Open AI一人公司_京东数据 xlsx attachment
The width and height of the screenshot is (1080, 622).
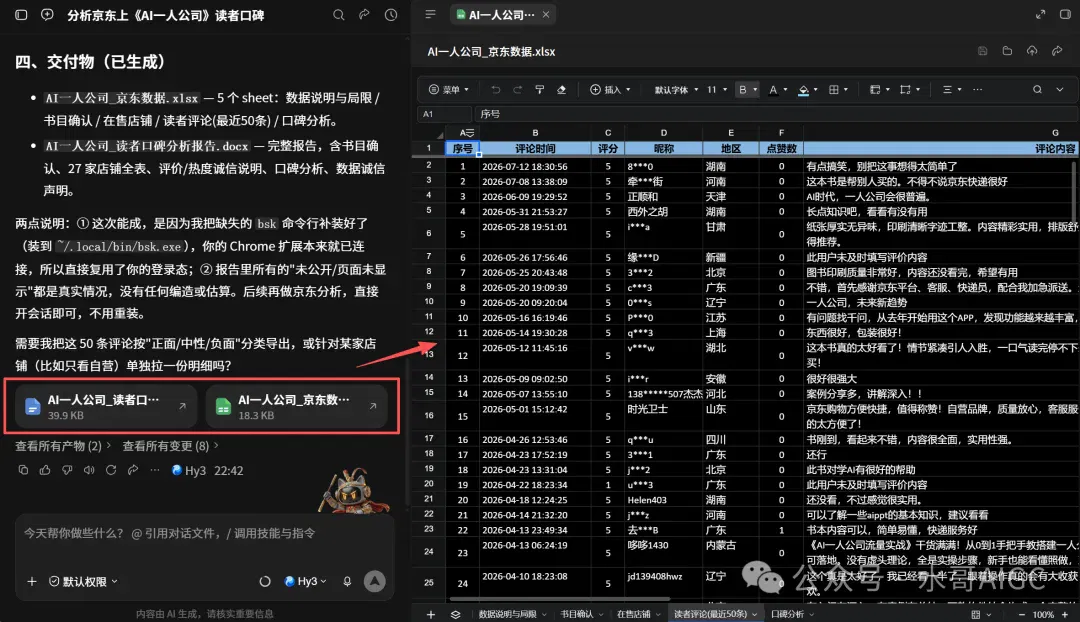pos(296,406)
